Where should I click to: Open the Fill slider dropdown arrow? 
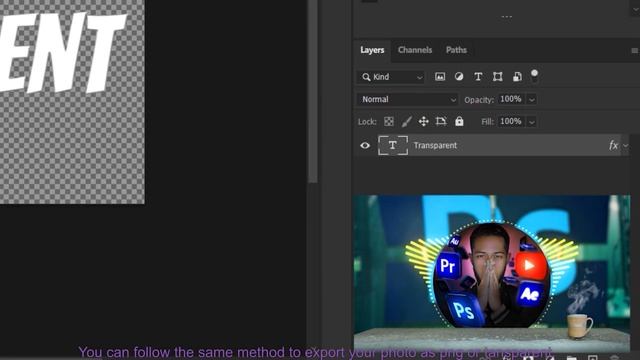point(531,122)
